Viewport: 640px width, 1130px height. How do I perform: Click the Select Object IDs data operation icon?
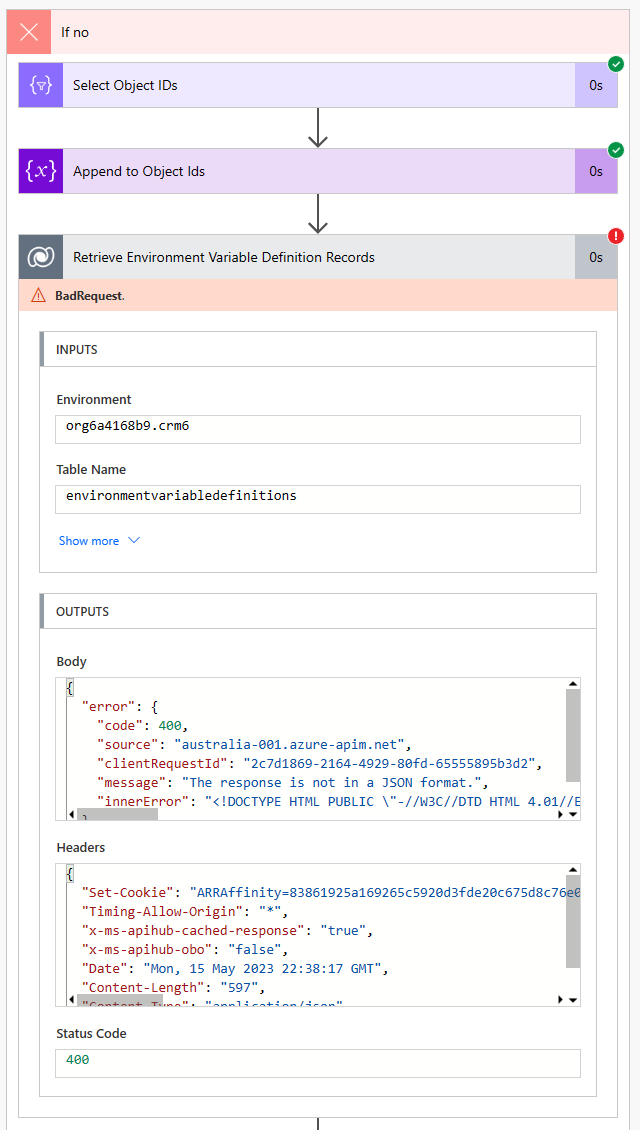tap(39, 85)
